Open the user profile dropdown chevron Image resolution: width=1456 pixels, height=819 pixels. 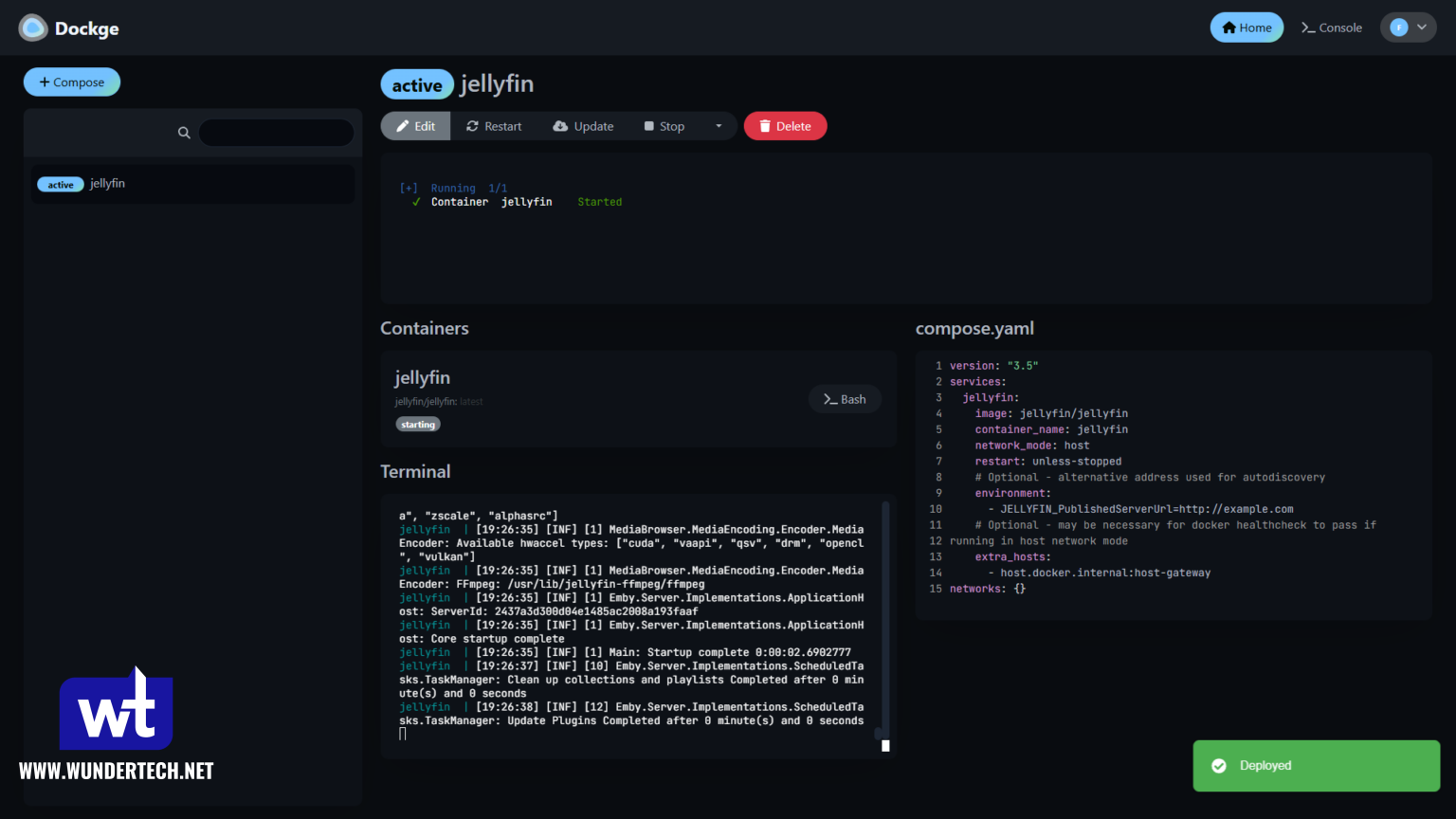[x=1422, y=27]
